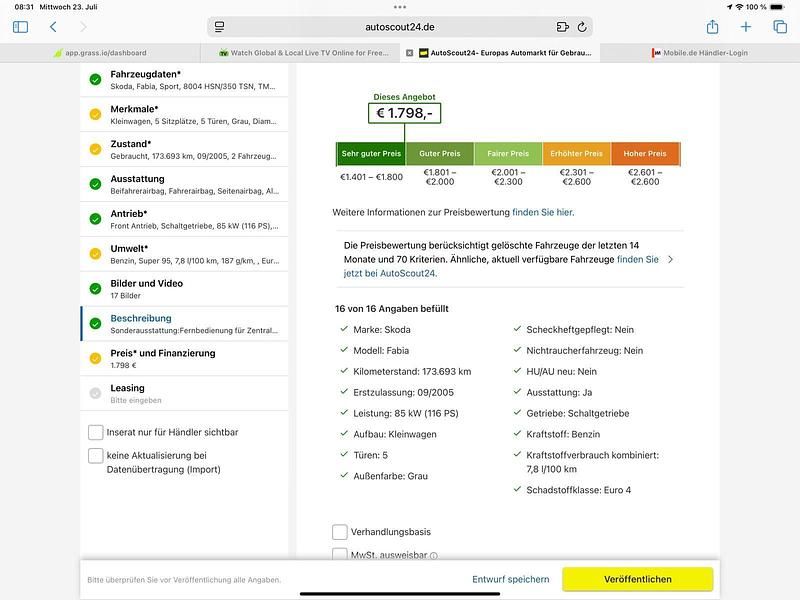Click the 'Erstzulassung: 09/2005' entry
The width and height of the screenshot is (800, 600).
tap(403, 393)
